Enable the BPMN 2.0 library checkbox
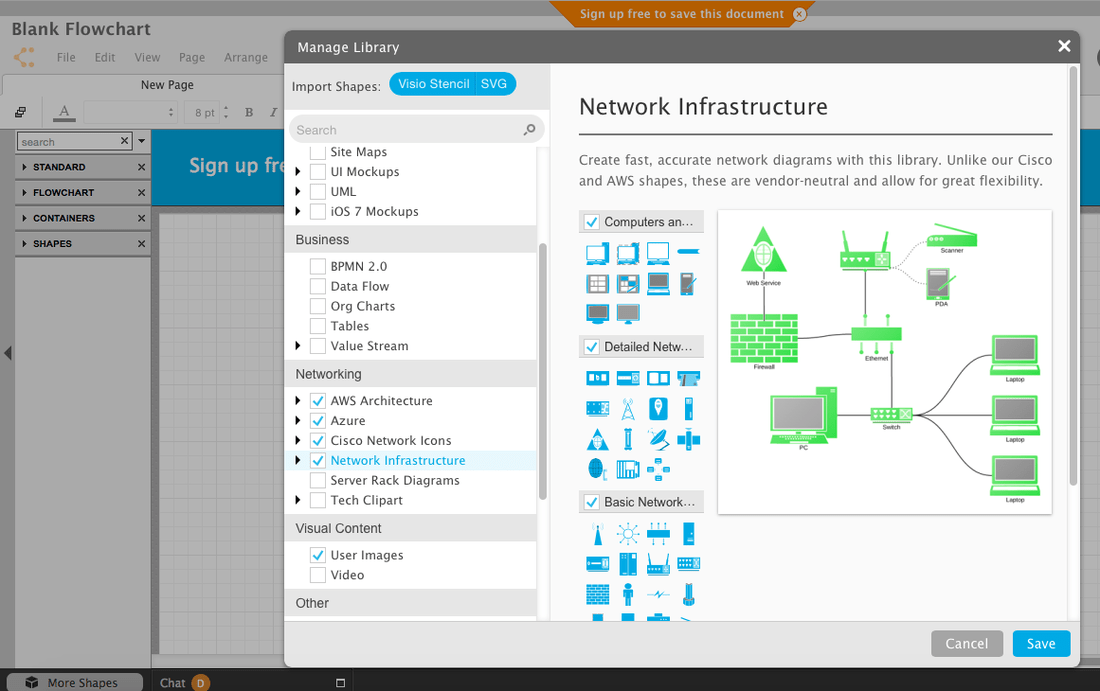Viewport: 1100px width, 691px height. 318,267
